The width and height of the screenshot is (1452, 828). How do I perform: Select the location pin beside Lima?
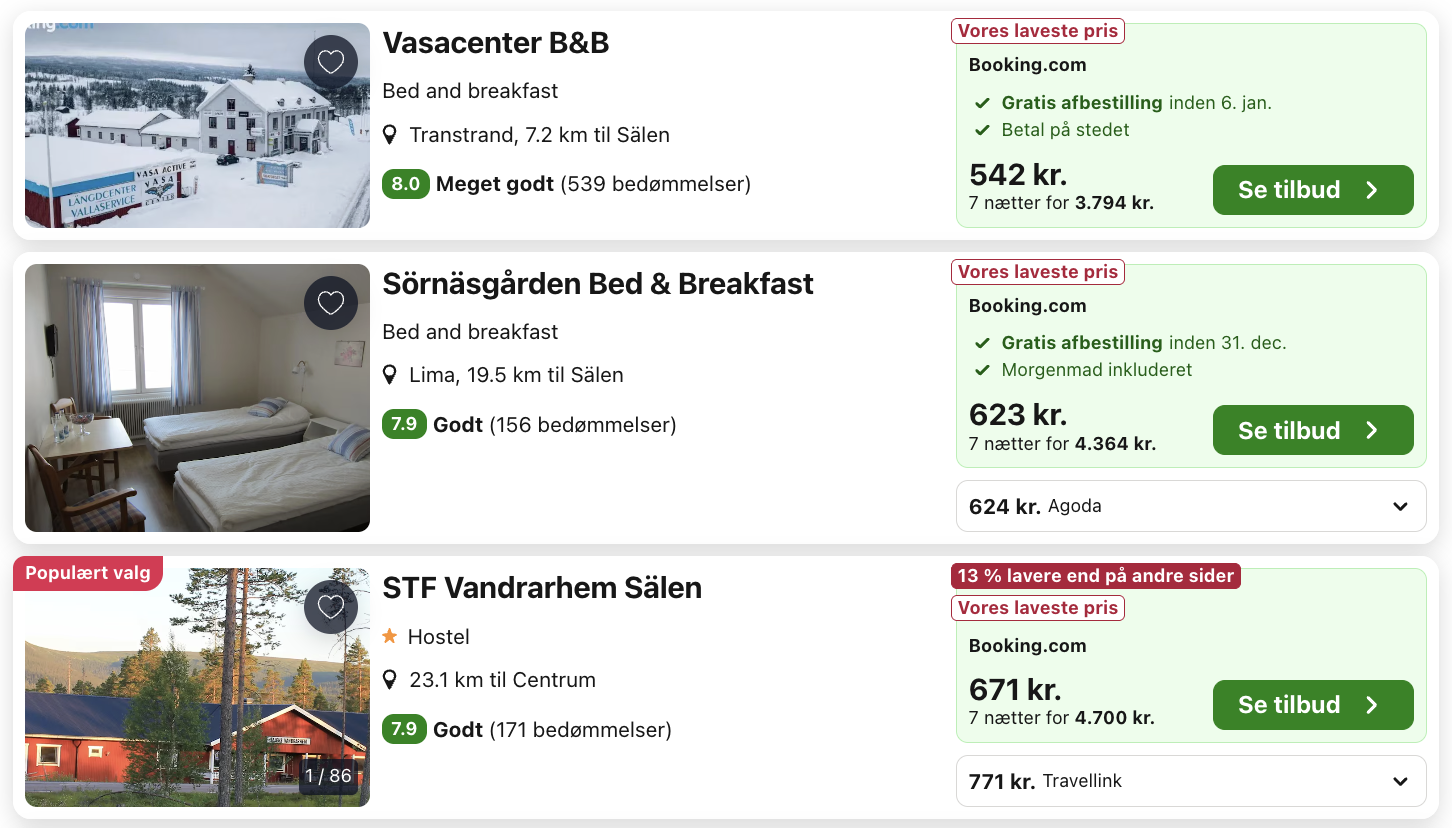391,375
